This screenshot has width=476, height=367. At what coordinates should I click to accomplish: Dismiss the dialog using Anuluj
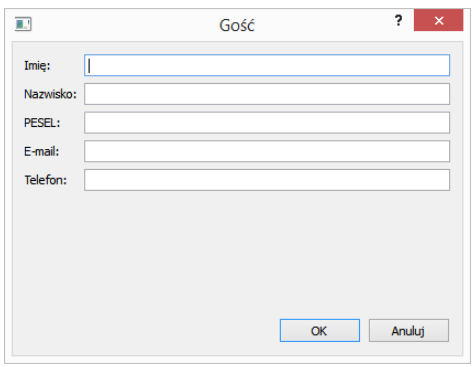tap(409, 331)
